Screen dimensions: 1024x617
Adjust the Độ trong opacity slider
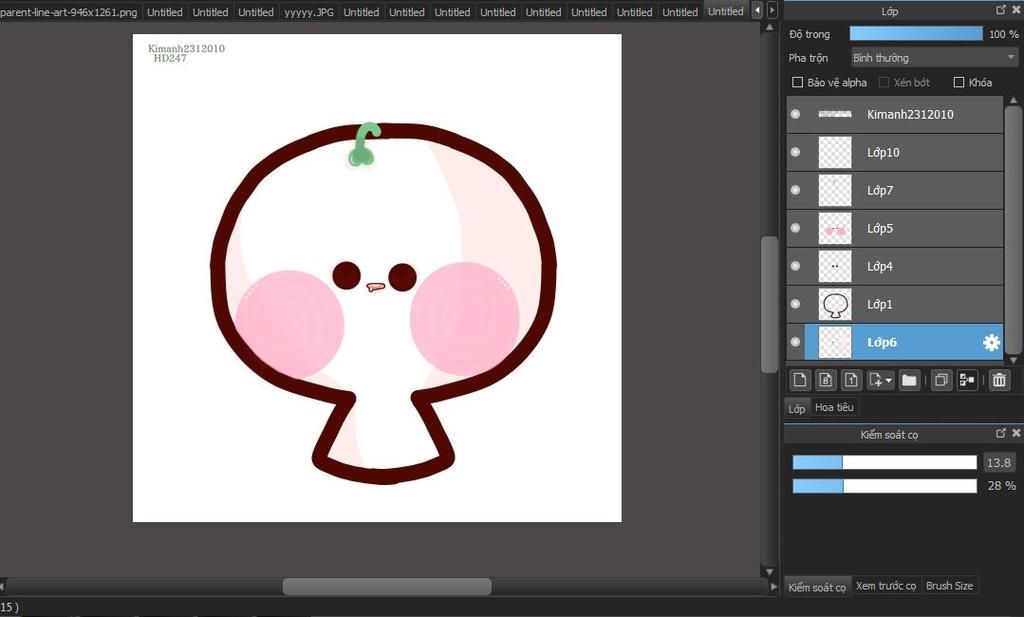pos(916,34)
